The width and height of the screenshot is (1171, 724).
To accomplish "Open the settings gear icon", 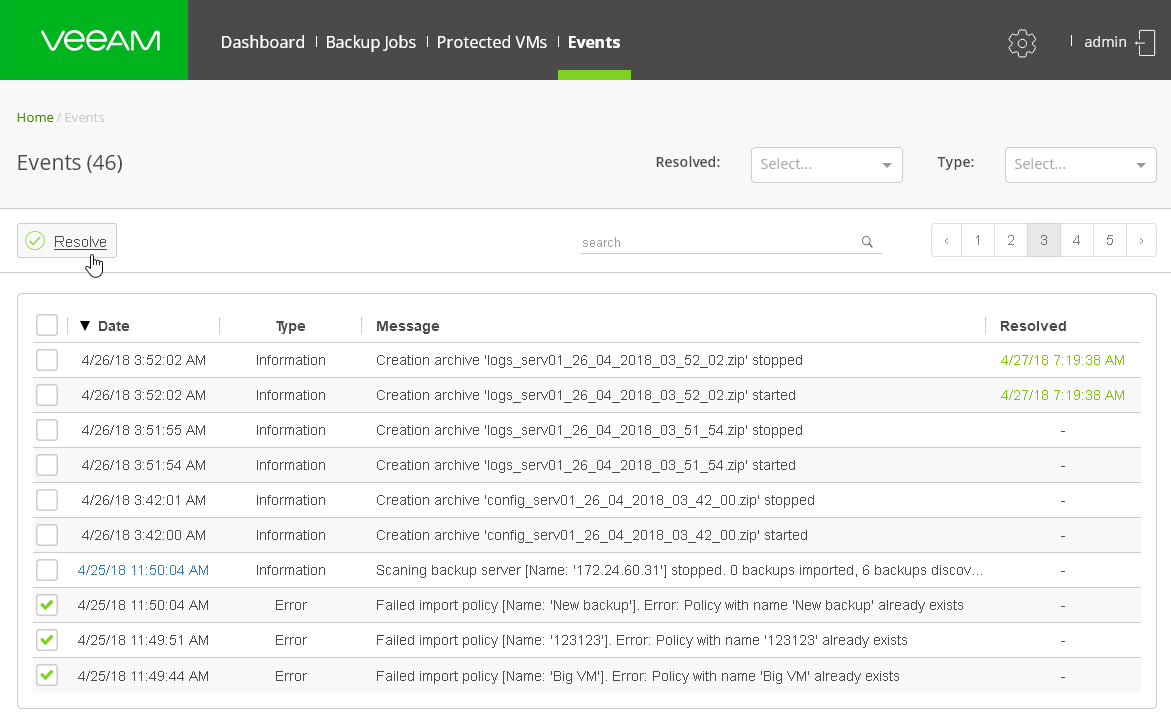I will [1022, 43].
